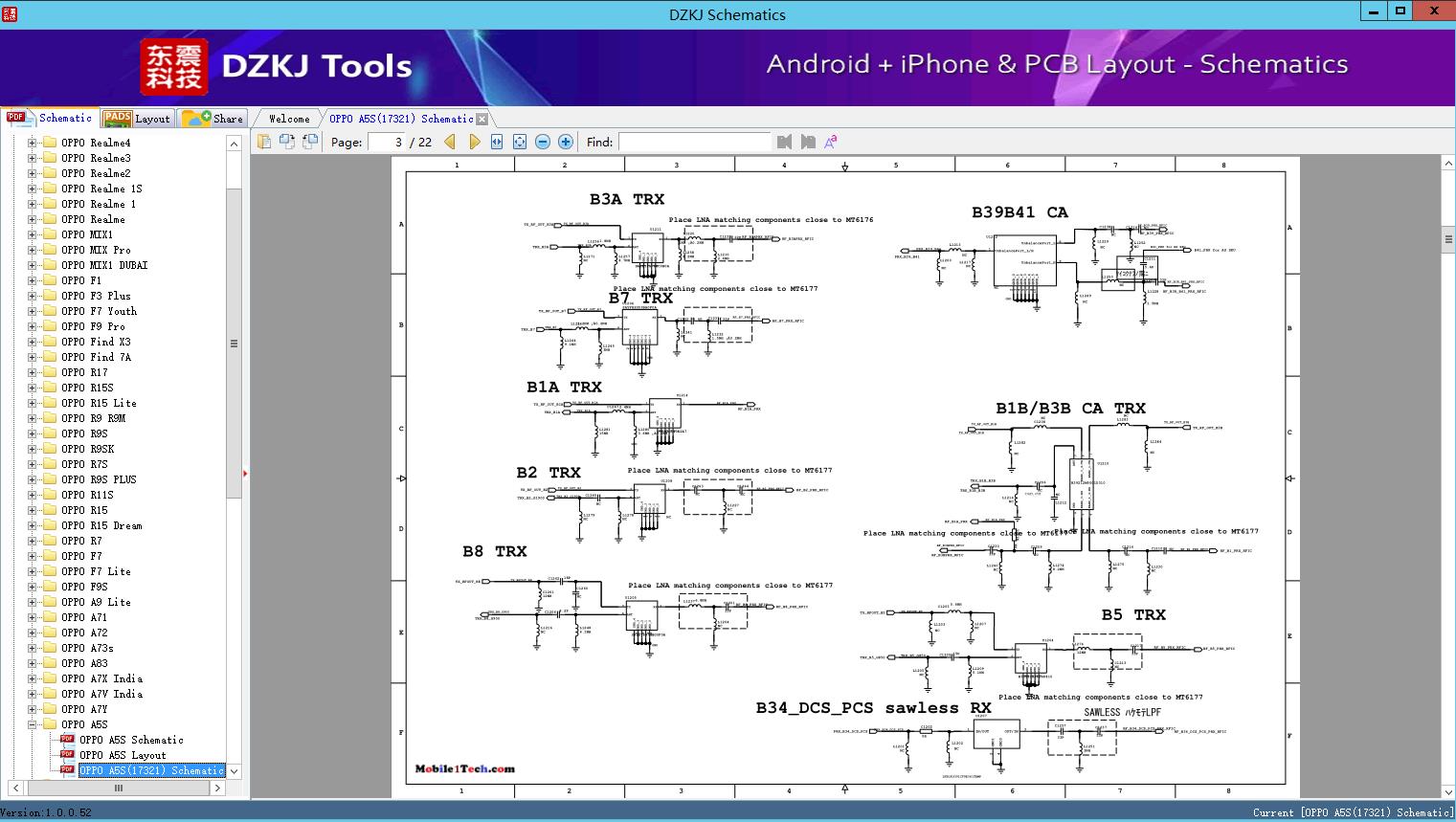1456x822 pixels.
Task: Open the Share panel
Action: [220, 119]
